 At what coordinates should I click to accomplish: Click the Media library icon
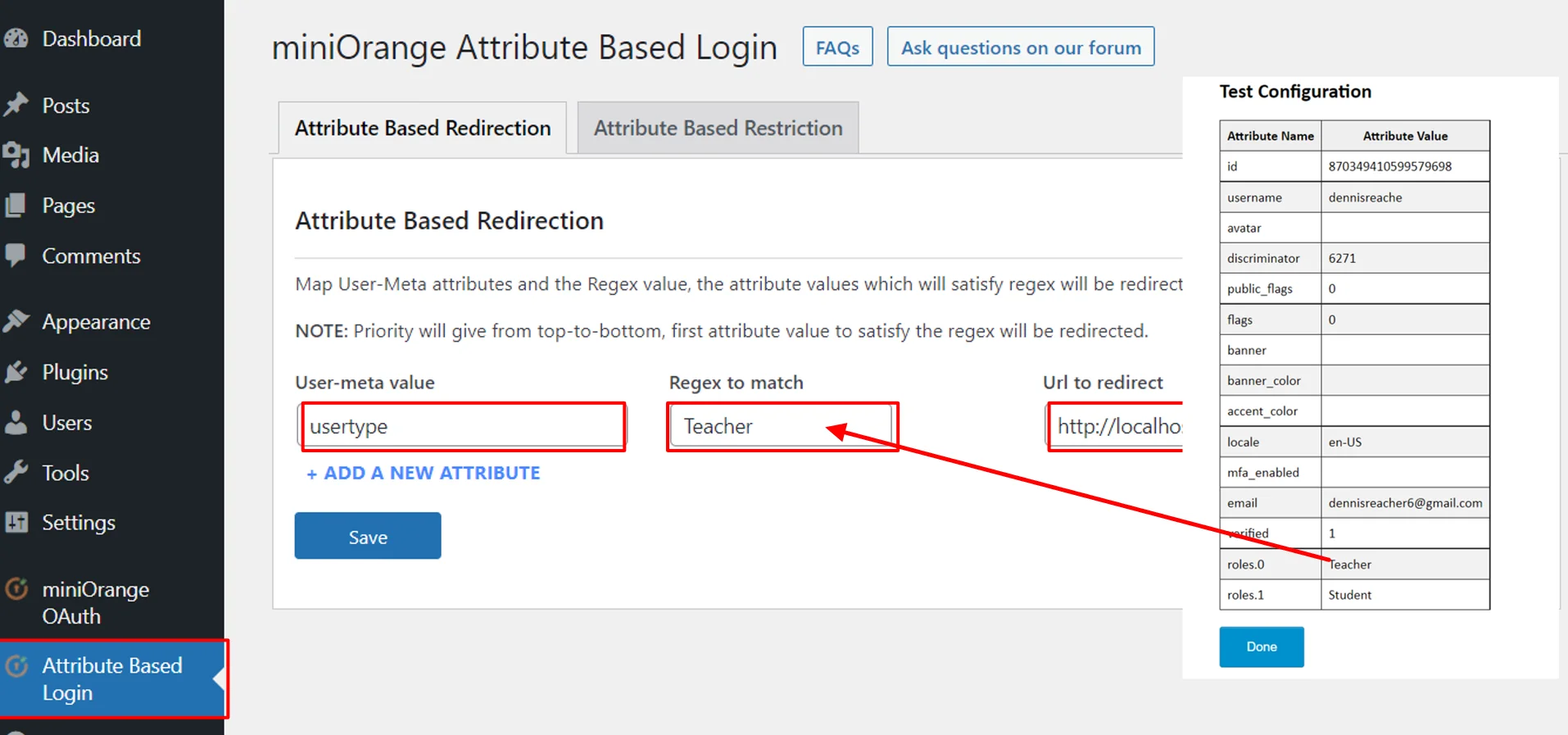(16, 155)
